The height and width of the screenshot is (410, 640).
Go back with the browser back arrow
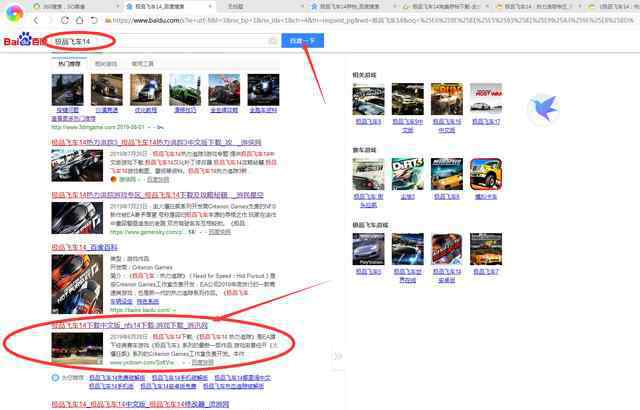36,20
